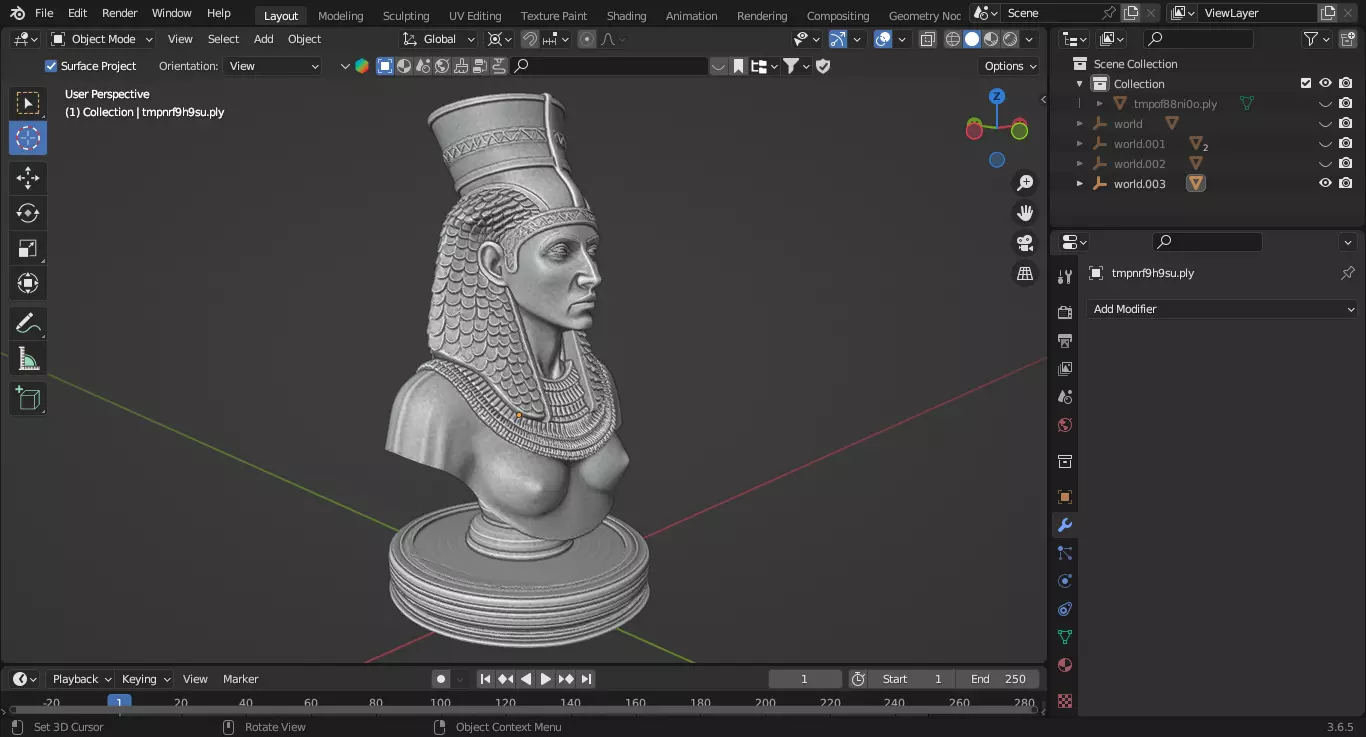The width and height of the screenshot is (1366, 737).
Task: Open the Modifiers properties tab
Action: tap(1065, 525)
